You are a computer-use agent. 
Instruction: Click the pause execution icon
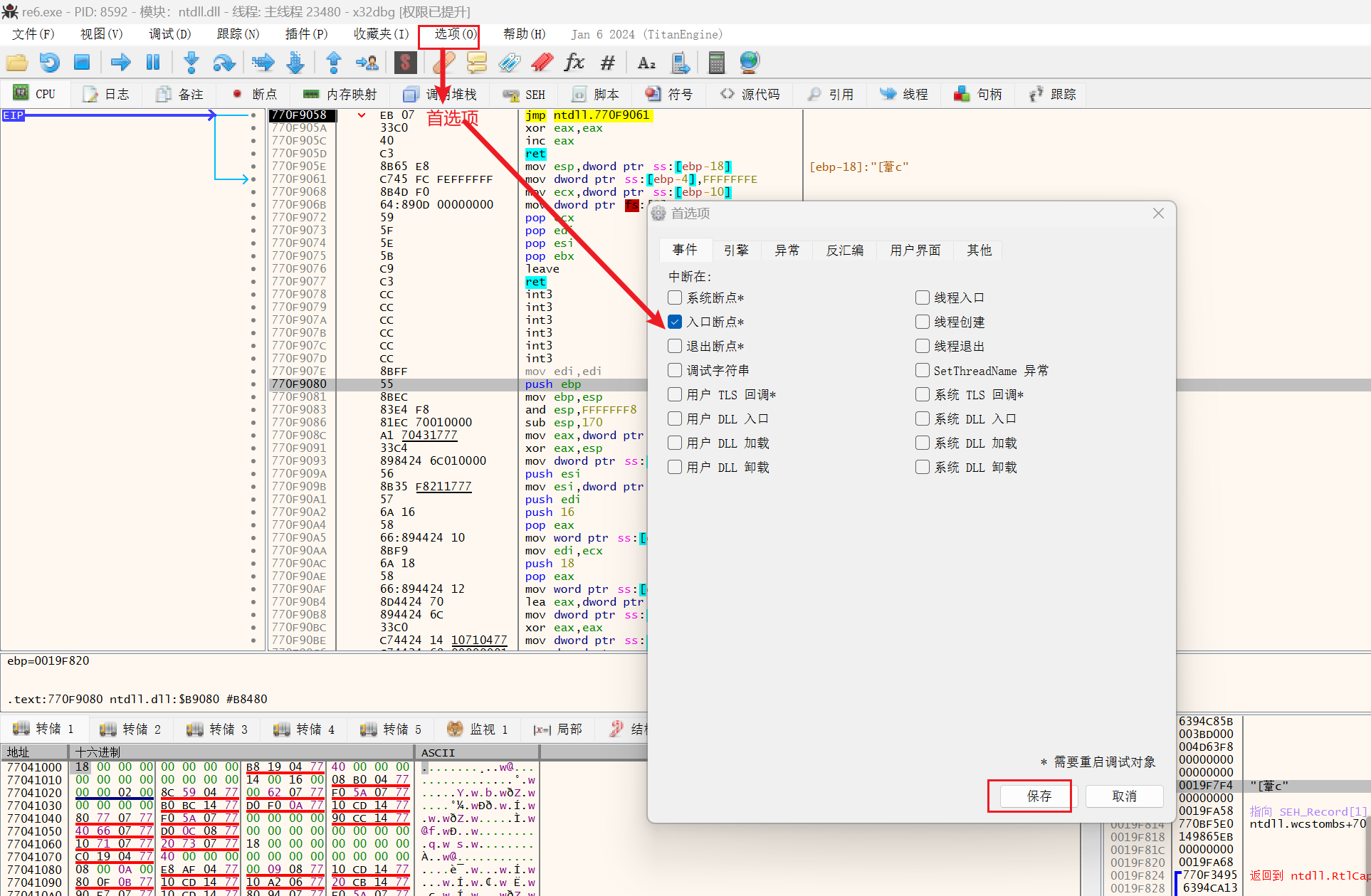[x=152, y=63]
